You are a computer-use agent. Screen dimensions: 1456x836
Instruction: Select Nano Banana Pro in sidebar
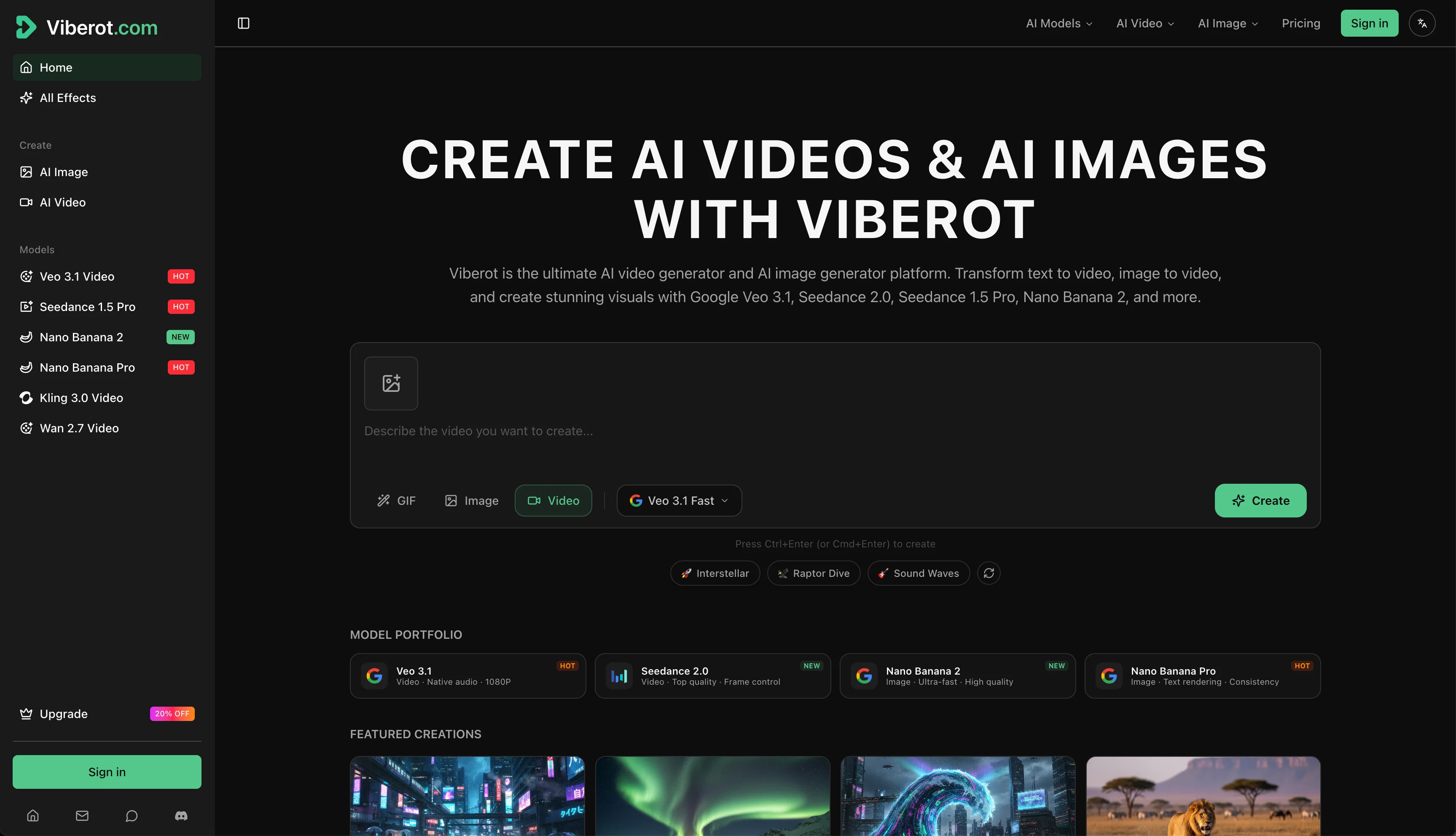[107, 367]
